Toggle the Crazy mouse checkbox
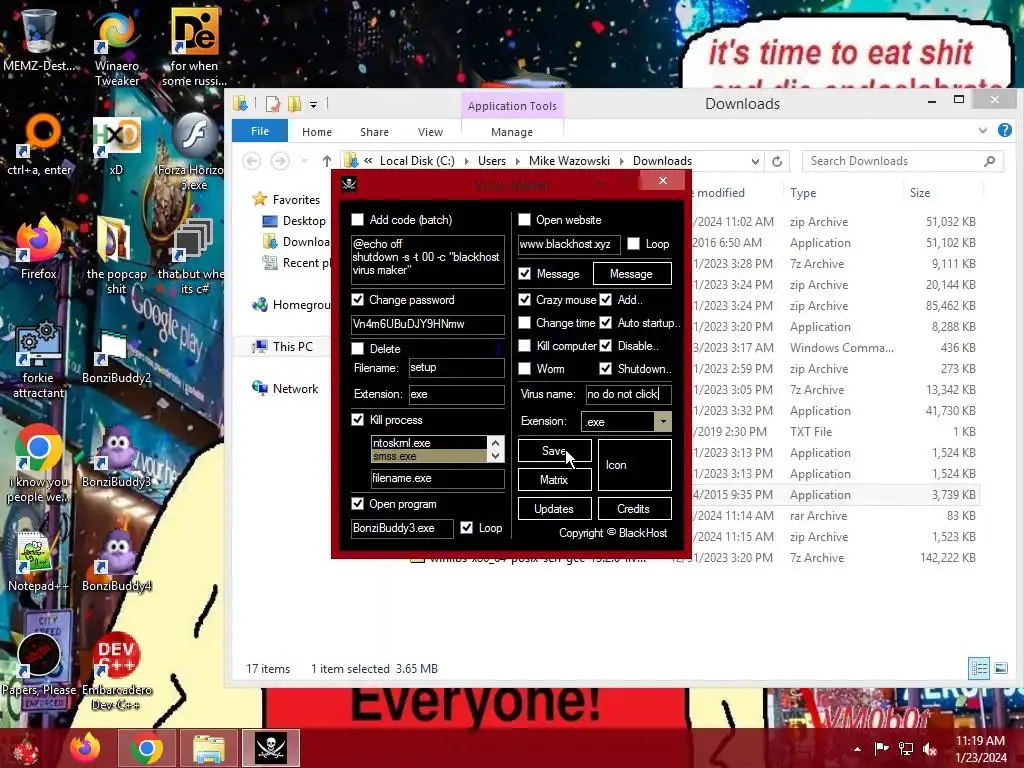Viewport: 1024px width, 768px height. coord(524,300)
